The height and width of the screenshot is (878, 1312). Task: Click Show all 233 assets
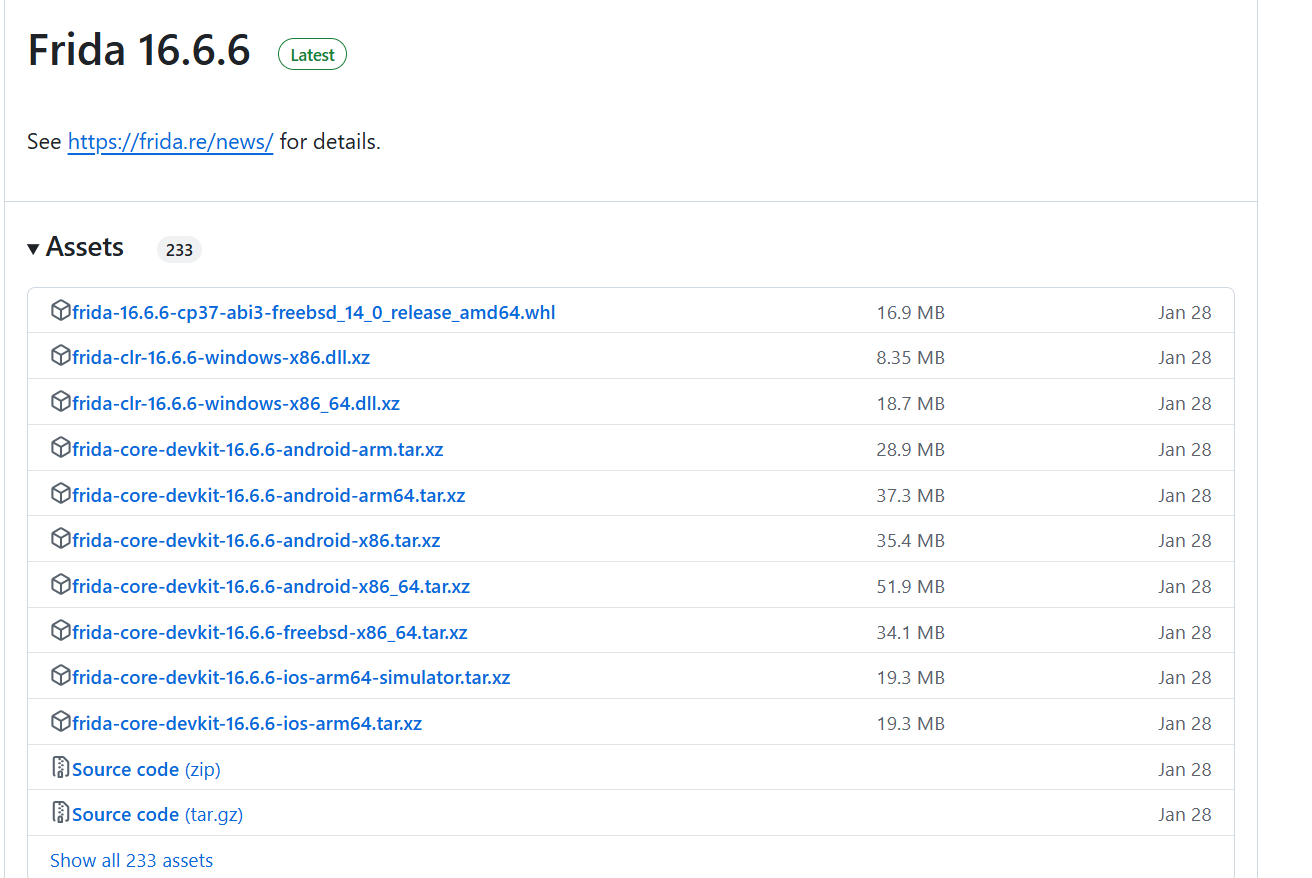[x=131, y=861]
